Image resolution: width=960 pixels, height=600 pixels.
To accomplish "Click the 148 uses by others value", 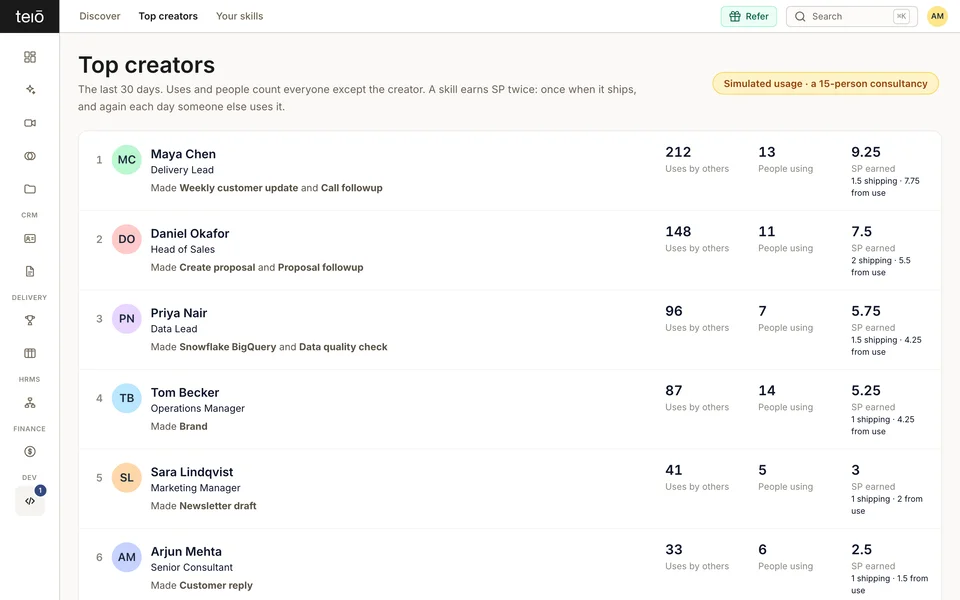I will coord(678,231).
